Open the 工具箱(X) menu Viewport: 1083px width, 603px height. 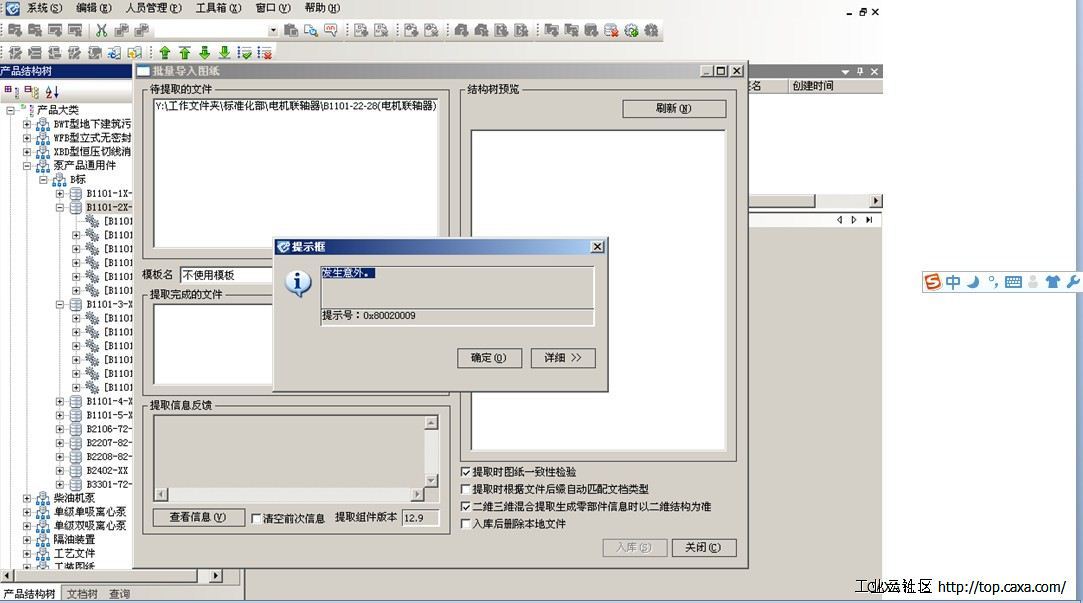pyautogui.click(x=218, y=8)
